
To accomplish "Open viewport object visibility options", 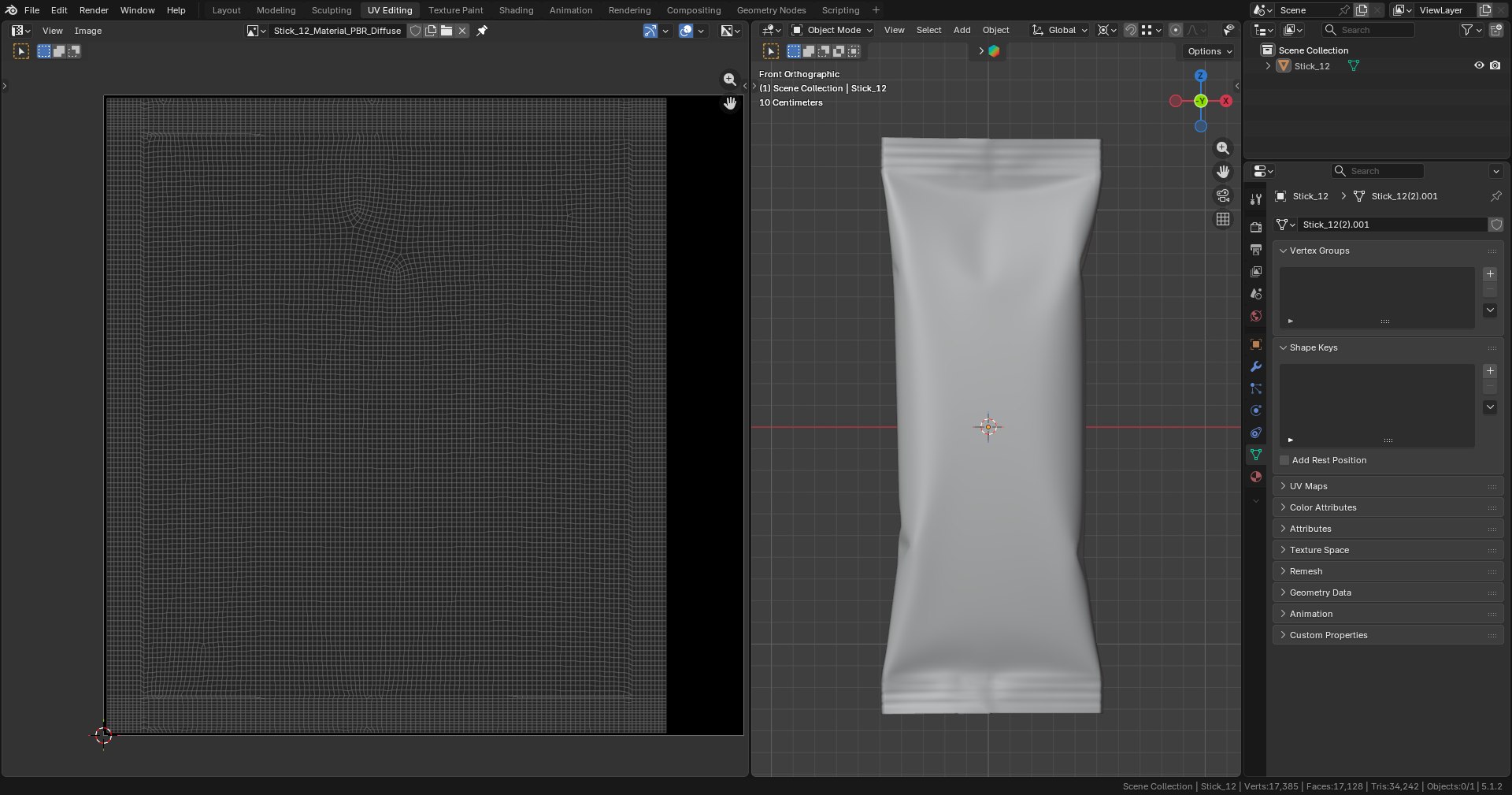I will tap(1228, 30).
